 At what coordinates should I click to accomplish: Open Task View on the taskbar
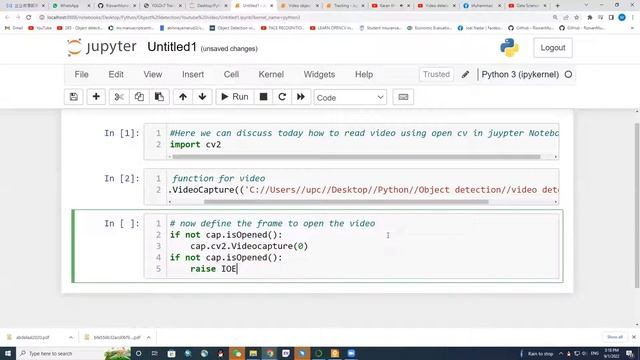point(155,353)
